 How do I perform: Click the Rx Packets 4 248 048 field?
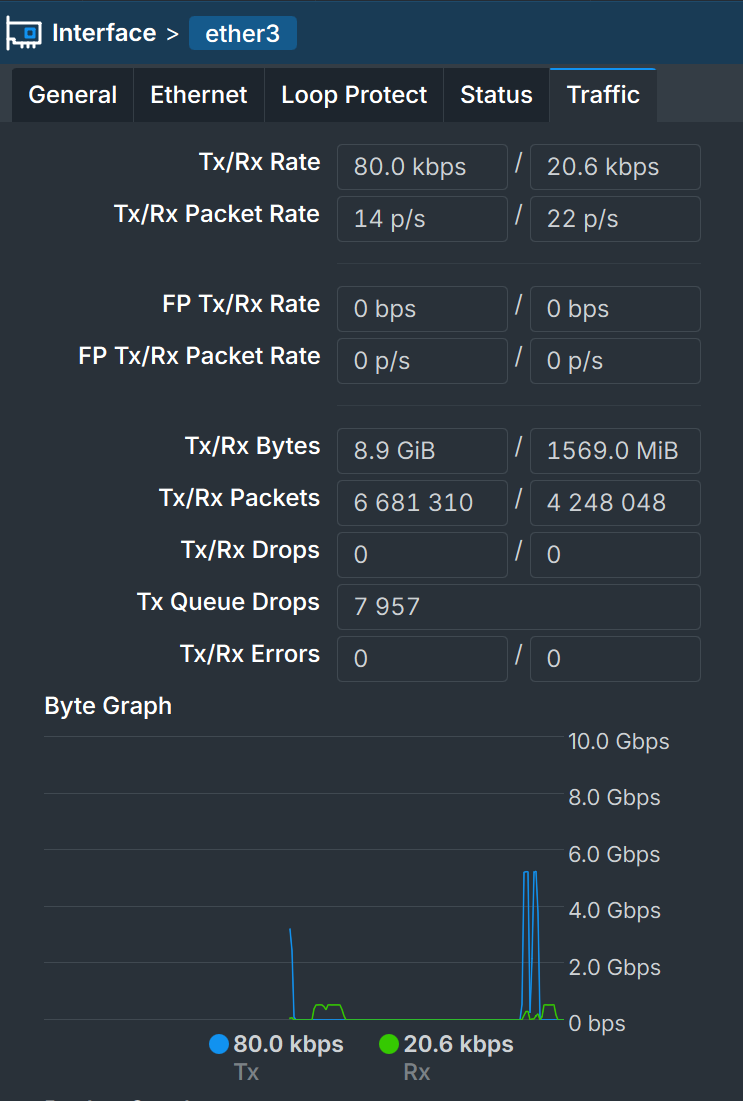[615, 503]
